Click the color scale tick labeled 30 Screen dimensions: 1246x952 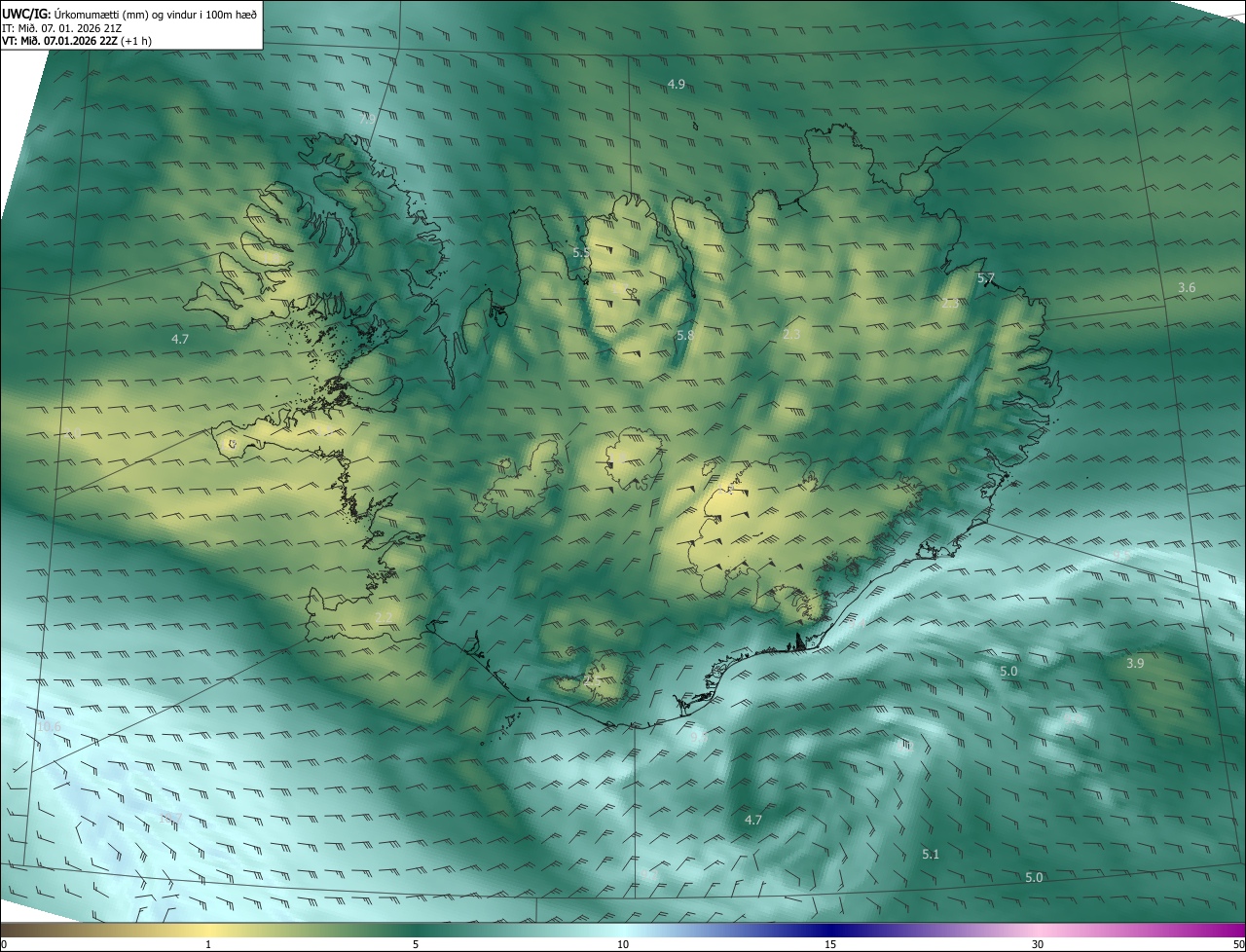click(x=1038, y=944)
